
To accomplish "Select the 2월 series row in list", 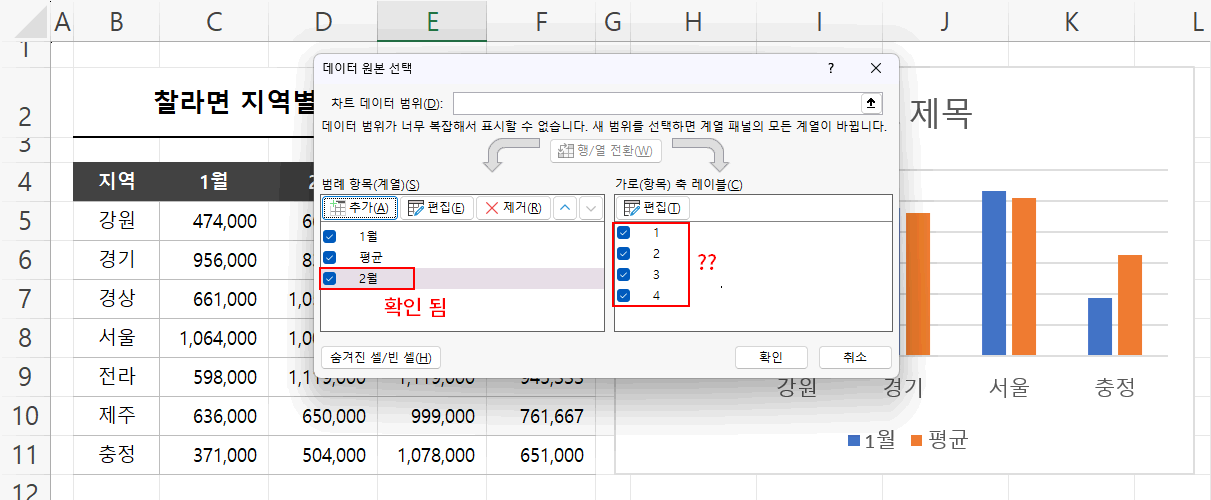I will click(x=462, y=278).
